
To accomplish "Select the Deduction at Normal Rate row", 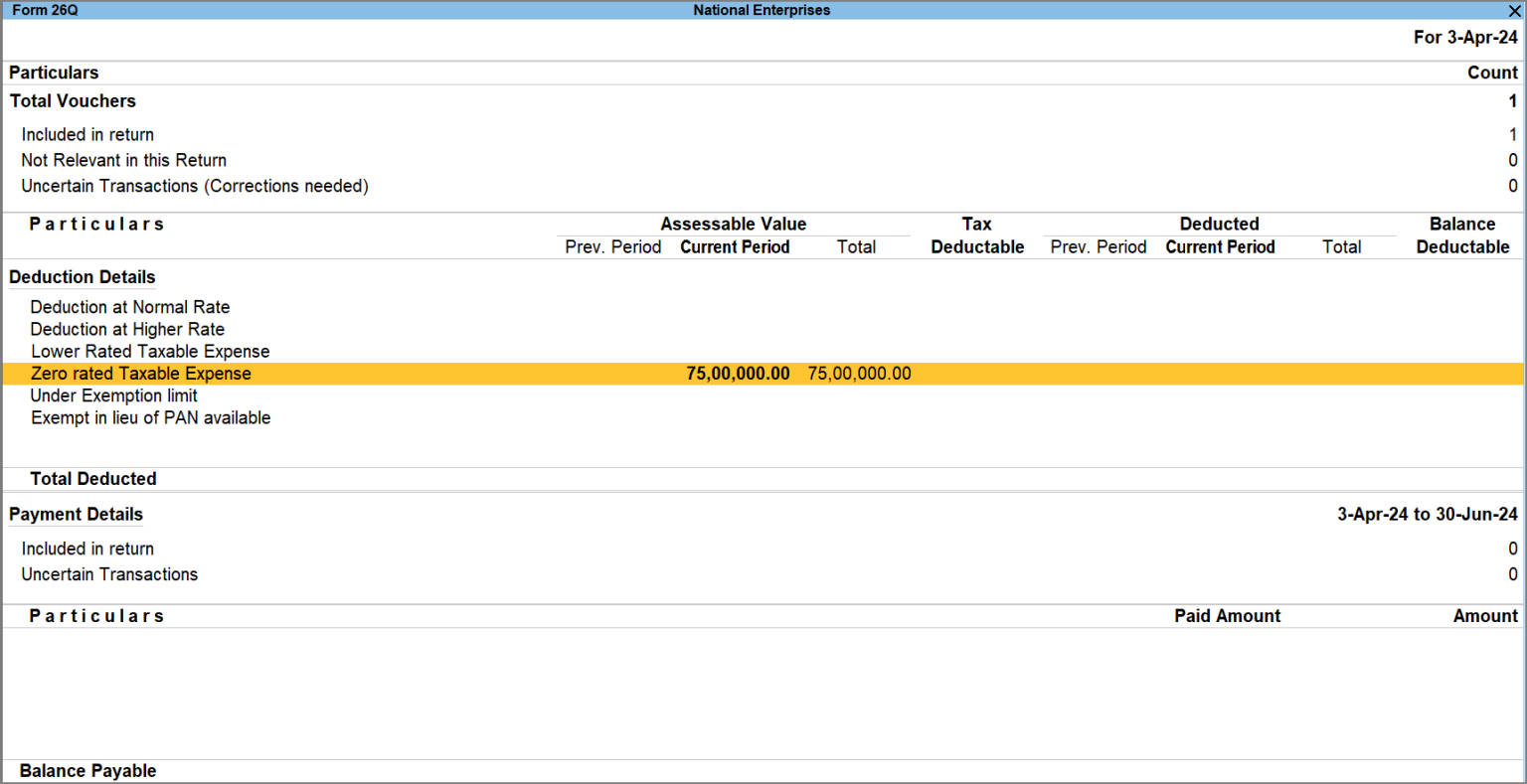I will pyautogui.click(x=129, y=307).
